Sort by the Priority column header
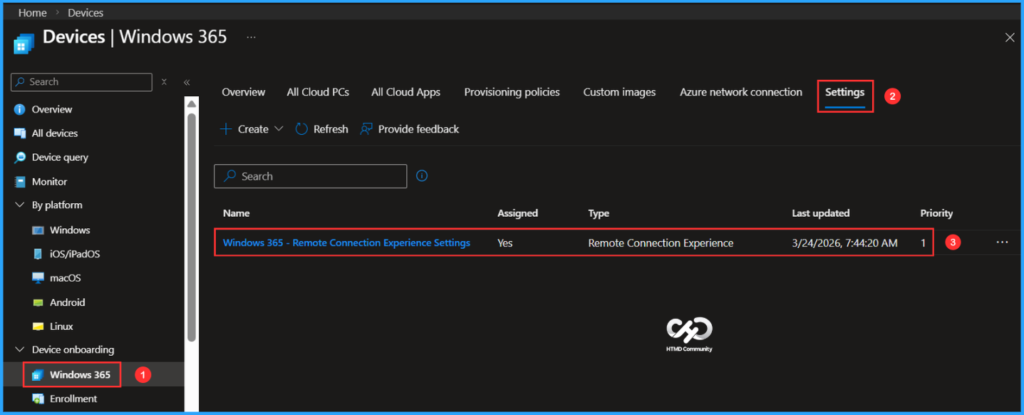The image size is (1024, 415). click(x=936, y=213)
